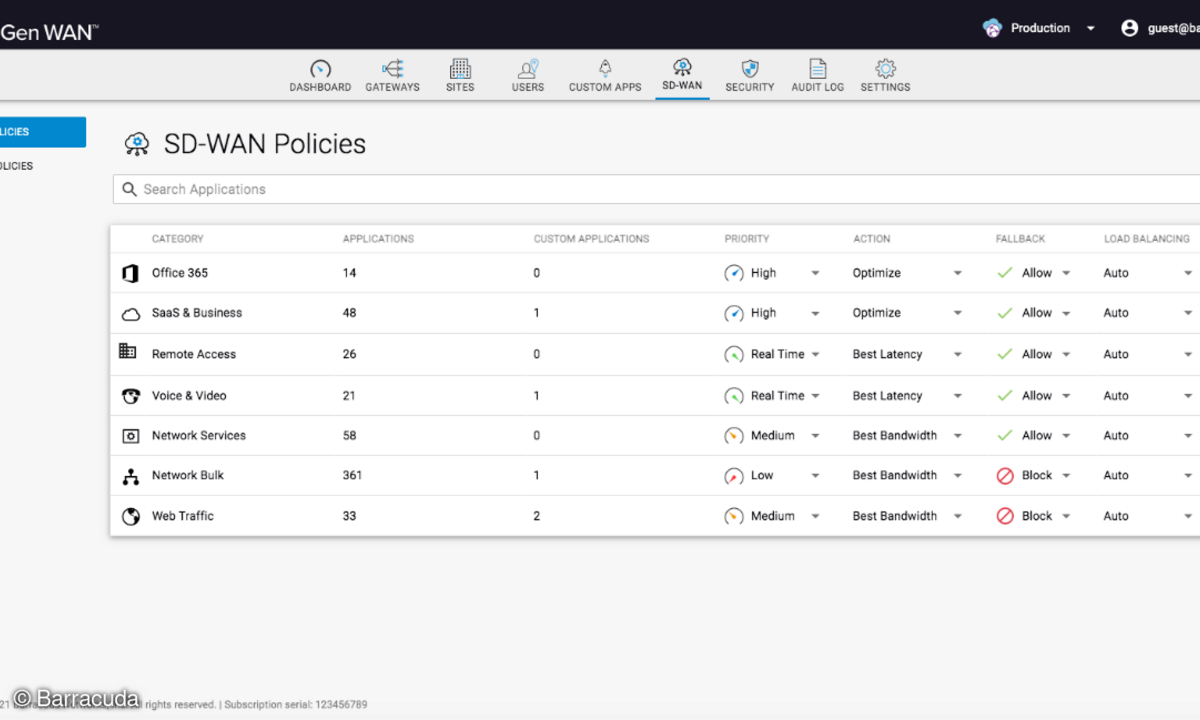Open Priority dropdown for Web Traffic
Viewport: 1200px width, 720px height.
(815, 517)
